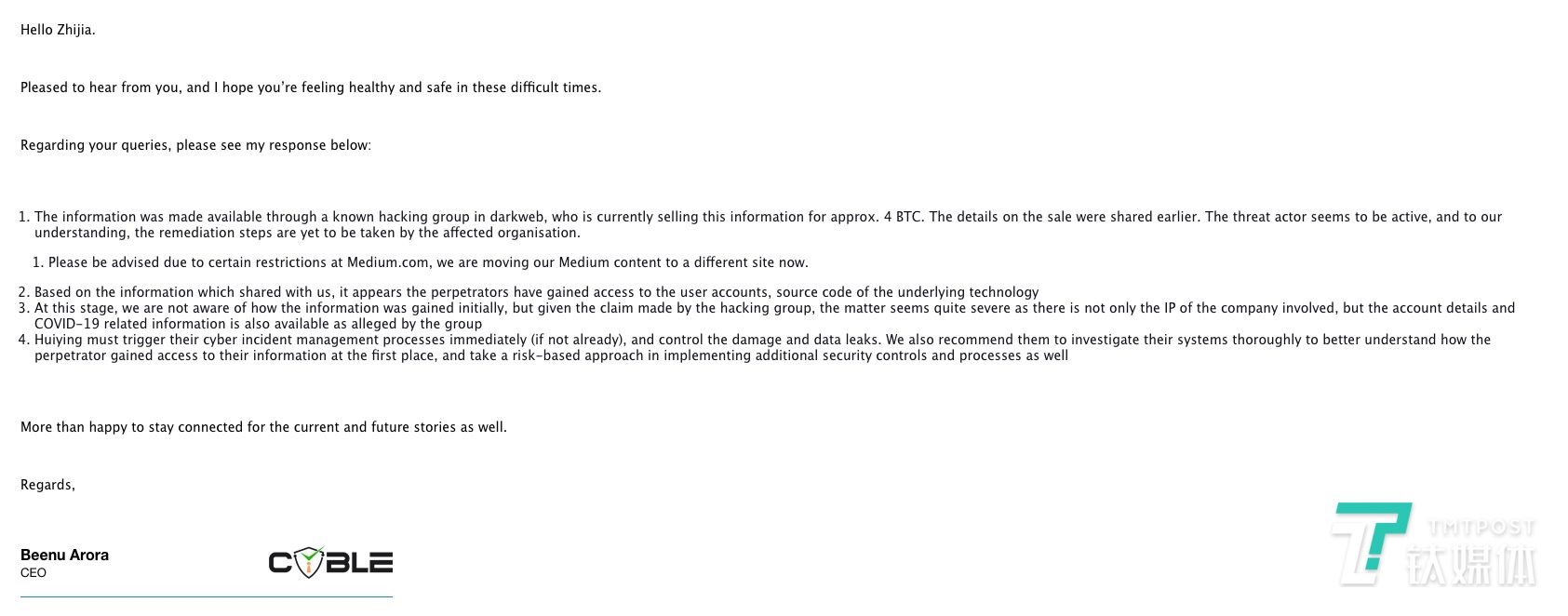Click the "4 BTC" price in item one
Image resolution: width=1568 pixels, height=616 pixels.
point(902,217)
